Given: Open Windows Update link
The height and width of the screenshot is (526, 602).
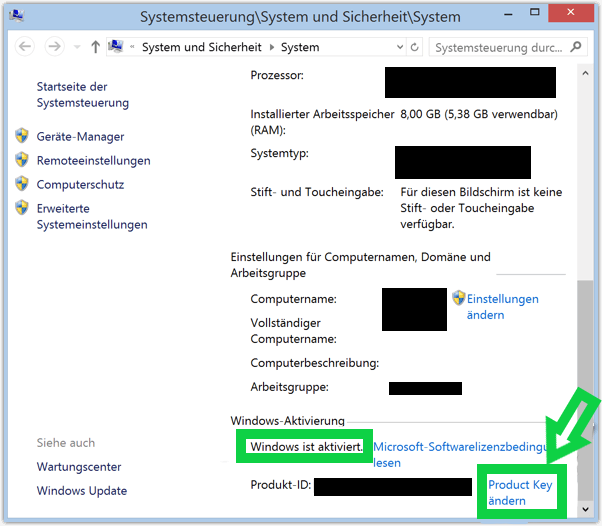Looking at the screenshot, I should pos(82,491).
